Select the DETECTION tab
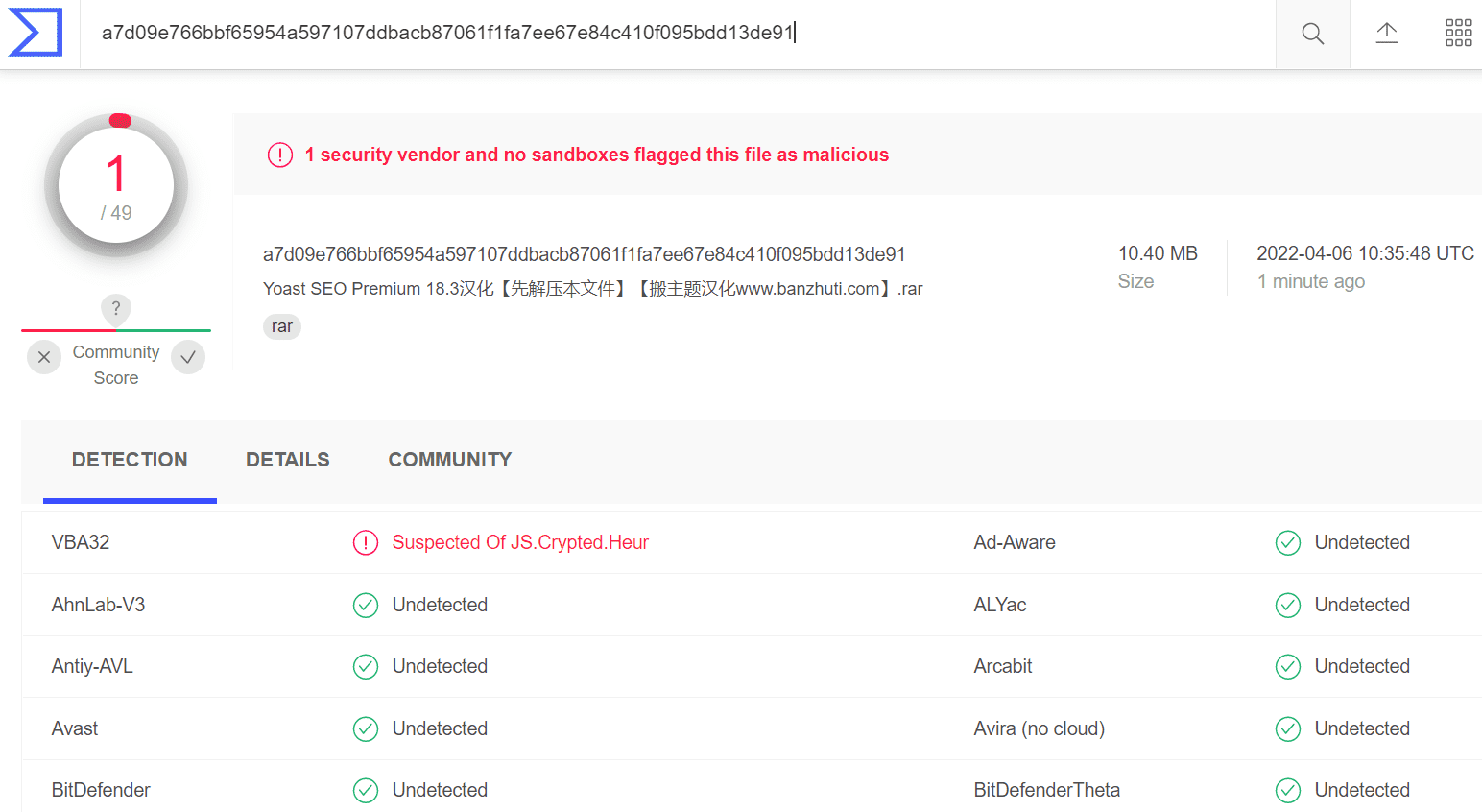Screen dimensions: 1482x812 [130, 460]
